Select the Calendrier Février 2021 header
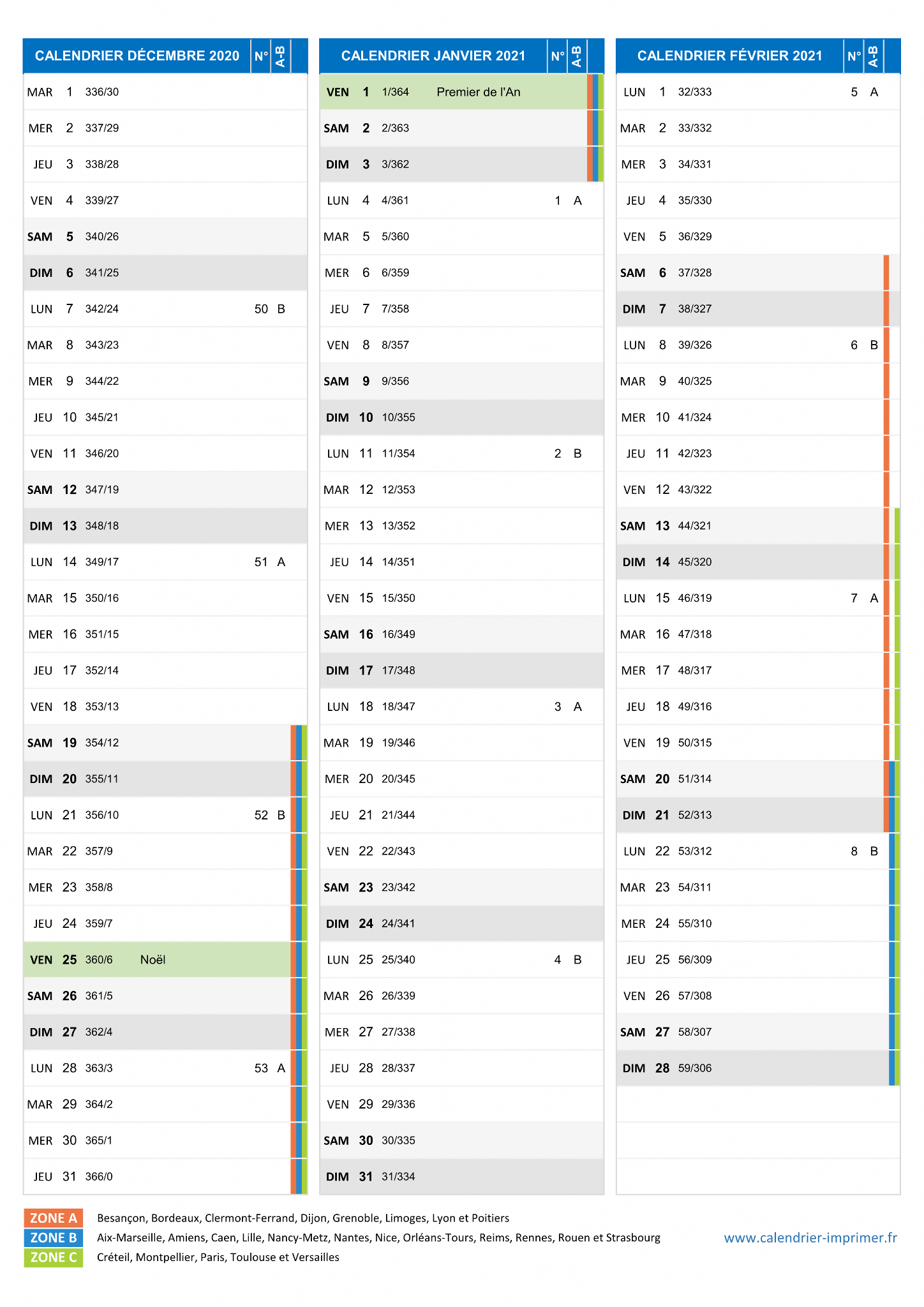The height and width of the screenshot is (1307, 924). coord(730,56)
